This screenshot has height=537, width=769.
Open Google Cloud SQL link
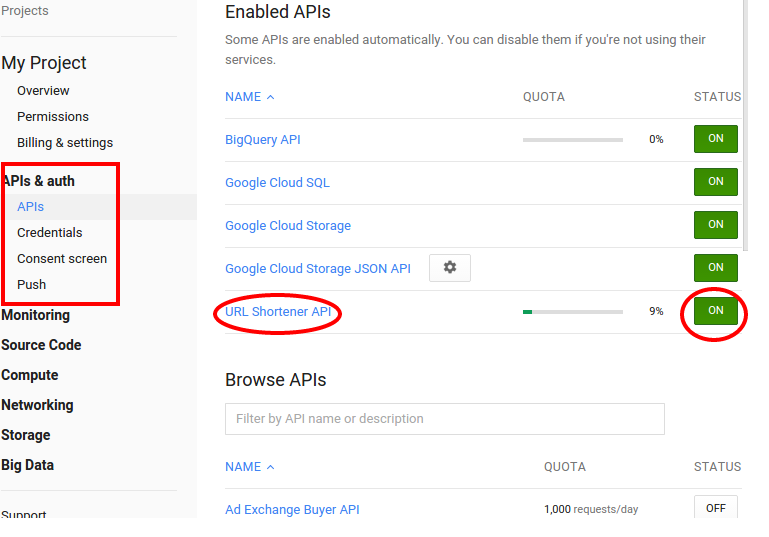tap(277, 183)
